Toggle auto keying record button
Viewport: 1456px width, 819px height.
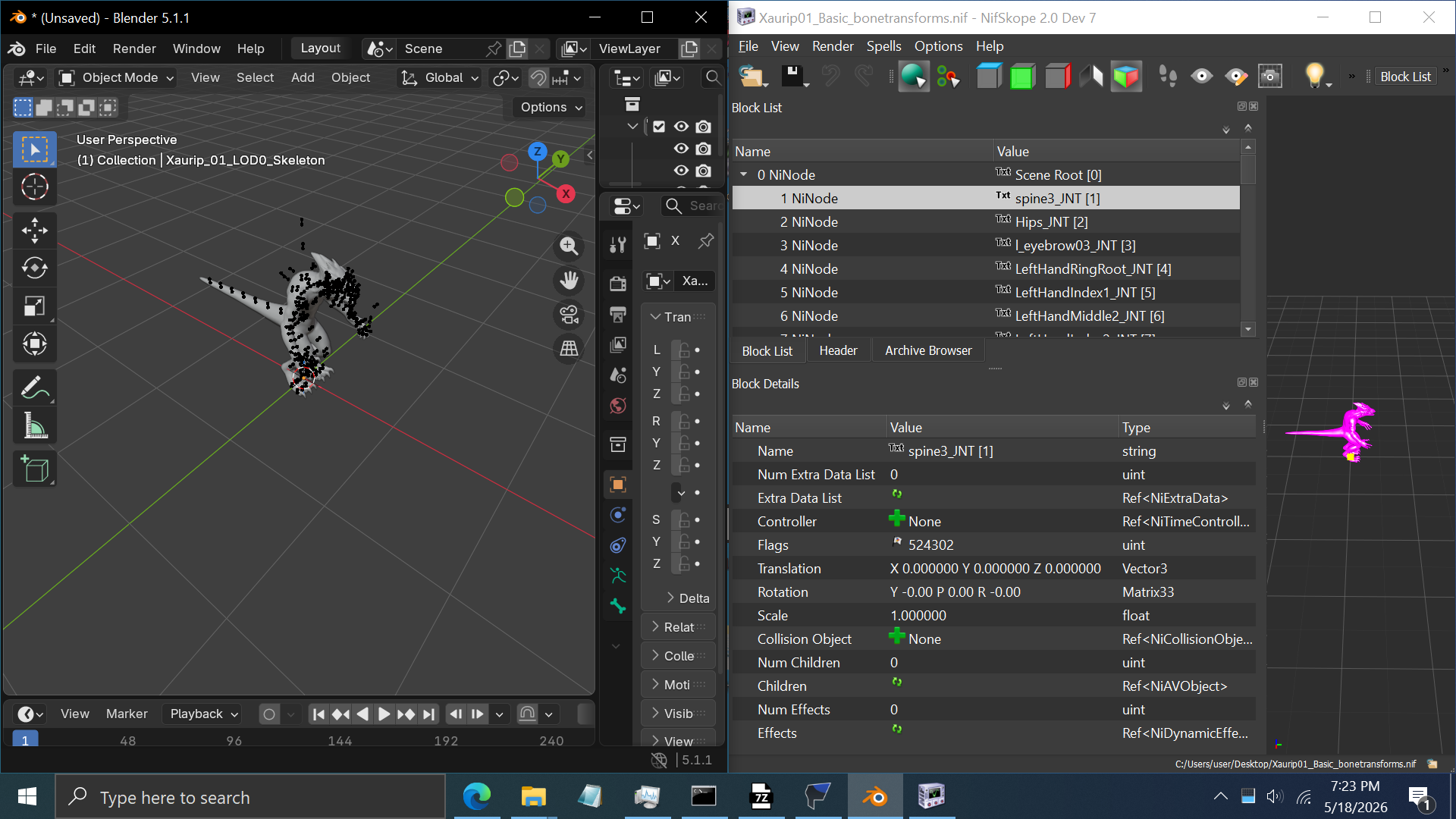[x=269, y=714]
